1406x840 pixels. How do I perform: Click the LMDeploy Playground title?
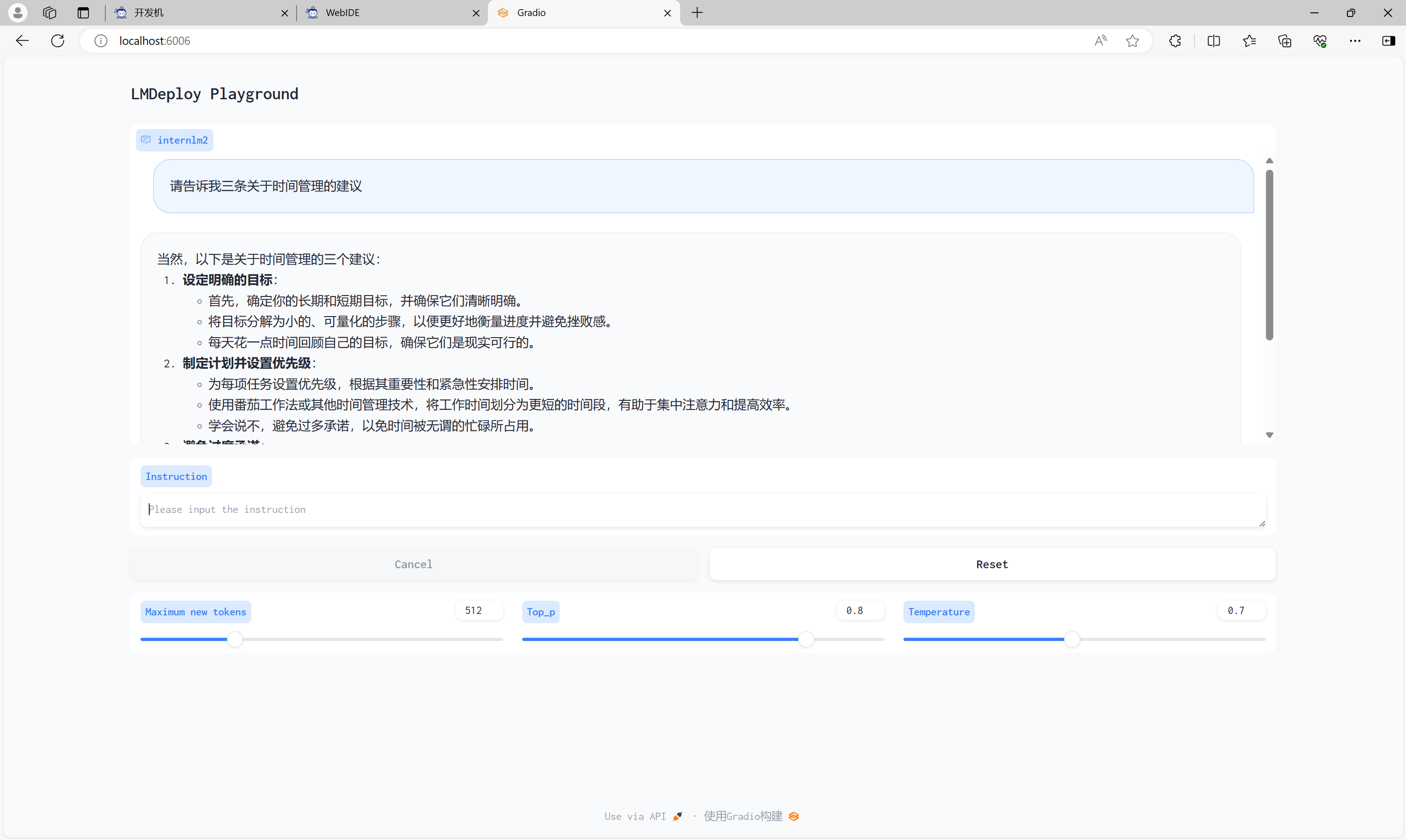point(215,94)
